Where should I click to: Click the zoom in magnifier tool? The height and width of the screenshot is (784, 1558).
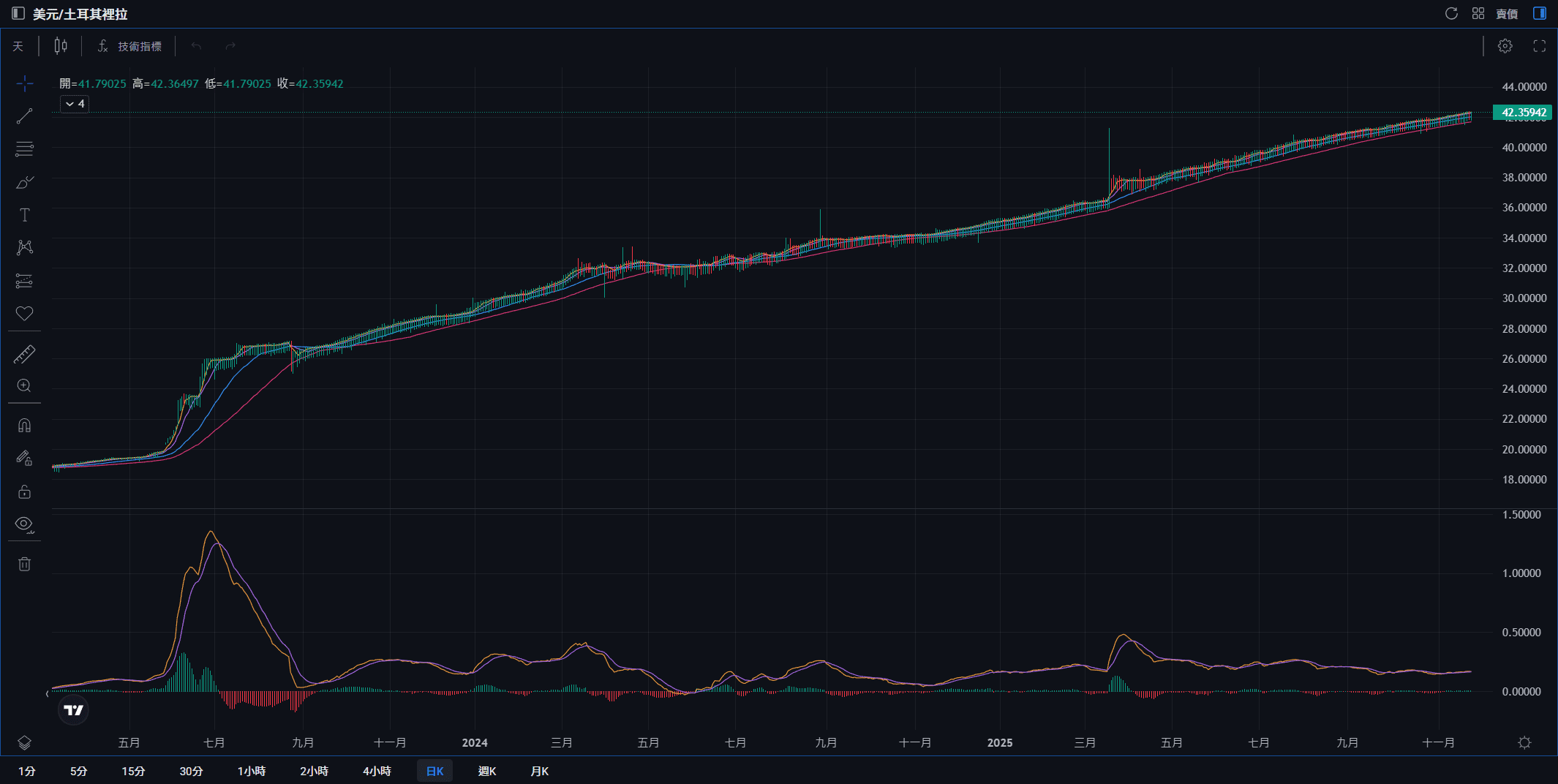(x=24, y=386)
